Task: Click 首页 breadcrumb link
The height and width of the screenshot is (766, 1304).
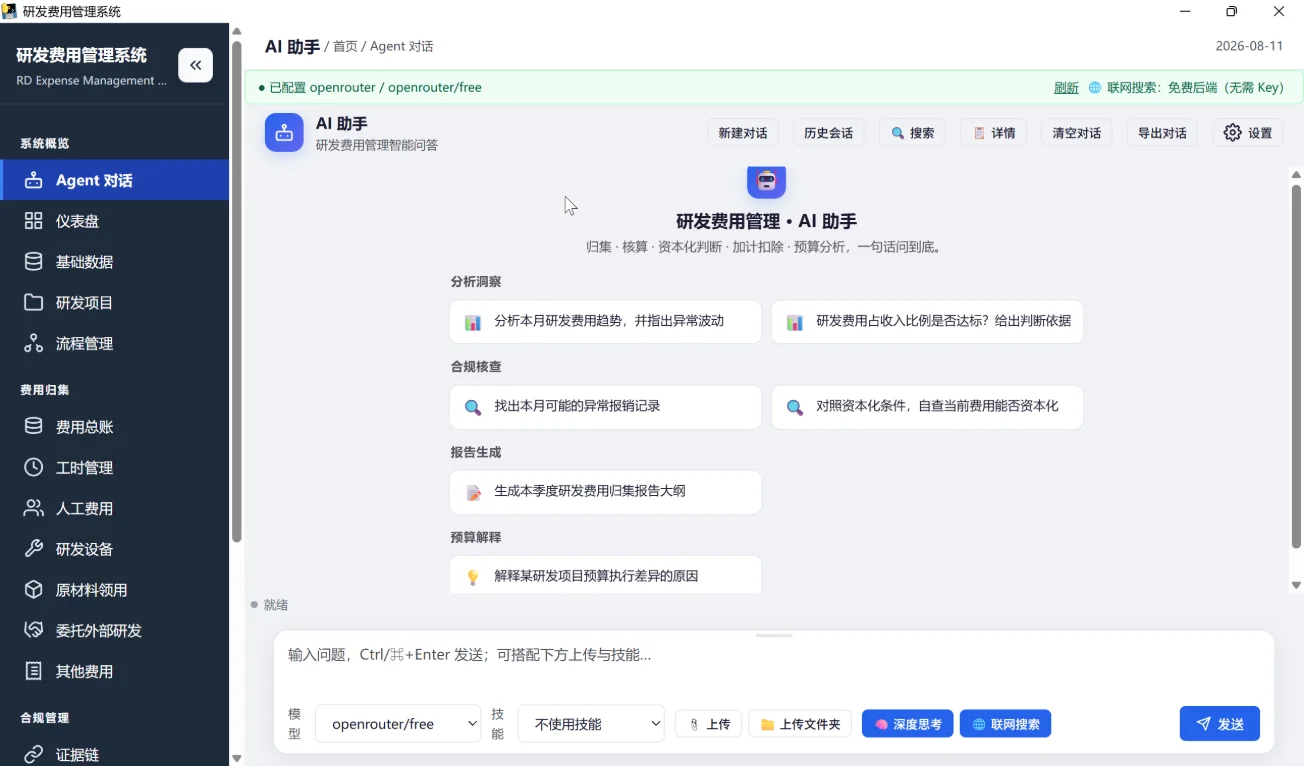Action: [x=345, y=47]
